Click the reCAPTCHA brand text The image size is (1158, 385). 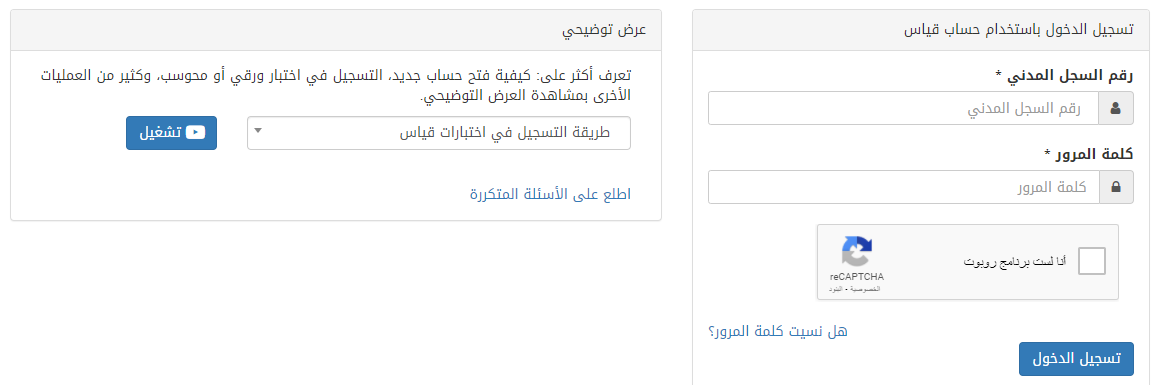tap(857, 276)
